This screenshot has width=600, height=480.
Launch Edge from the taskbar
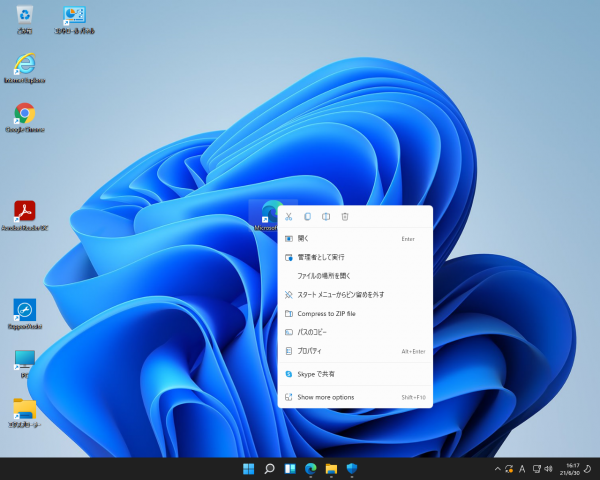311,469
